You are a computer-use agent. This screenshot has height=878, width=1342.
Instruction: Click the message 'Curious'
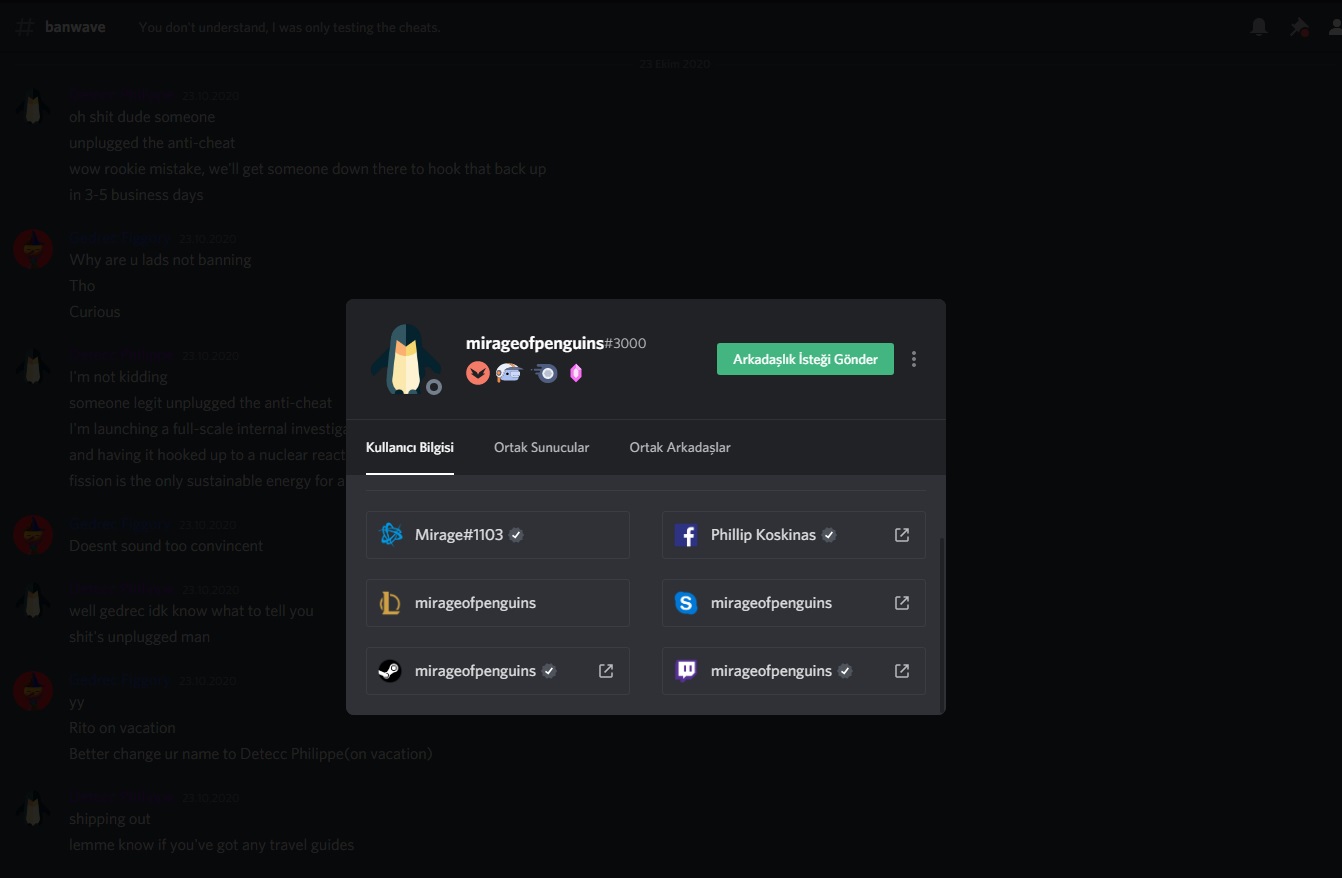(x=94, y=312)
